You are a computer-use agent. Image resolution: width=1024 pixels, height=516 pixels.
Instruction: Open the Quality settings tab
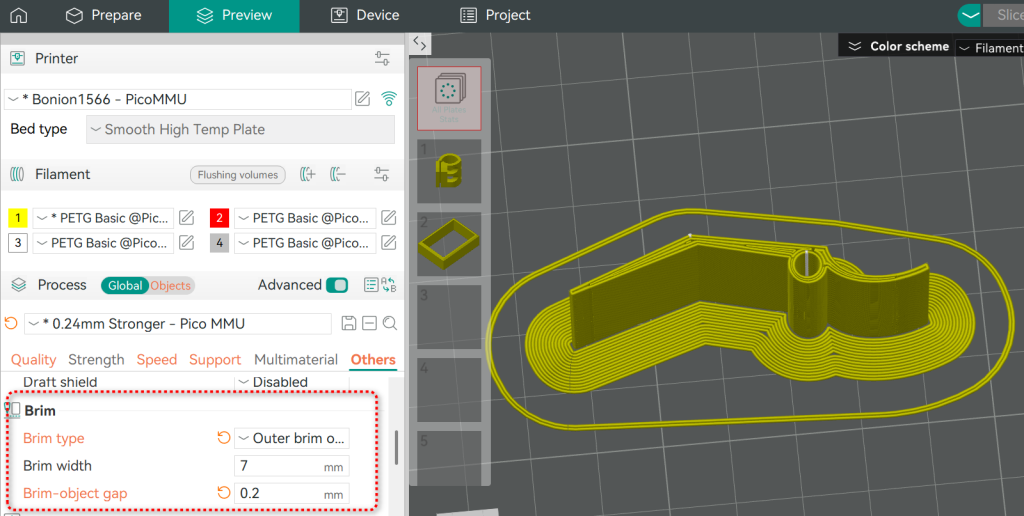pos(33,360)
